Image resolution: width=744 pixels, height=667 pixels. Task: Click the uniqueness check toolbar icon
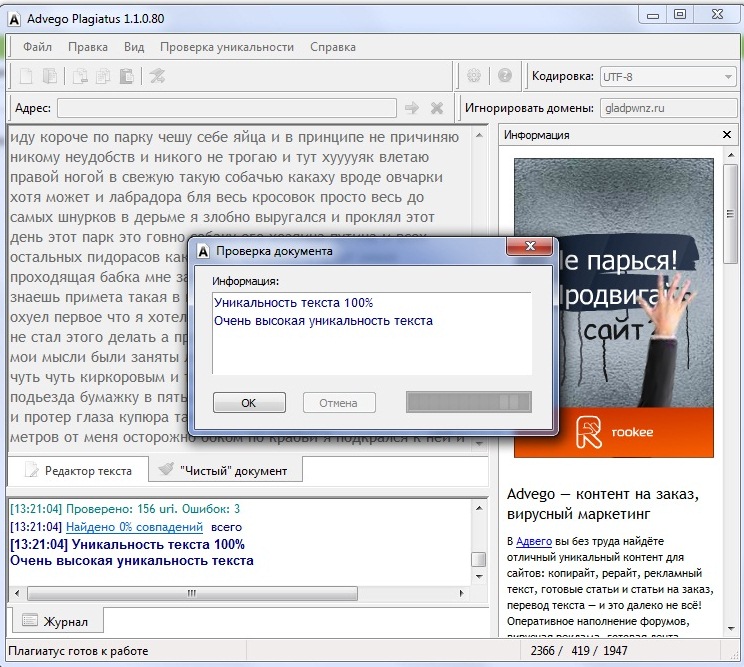(157, 76)
